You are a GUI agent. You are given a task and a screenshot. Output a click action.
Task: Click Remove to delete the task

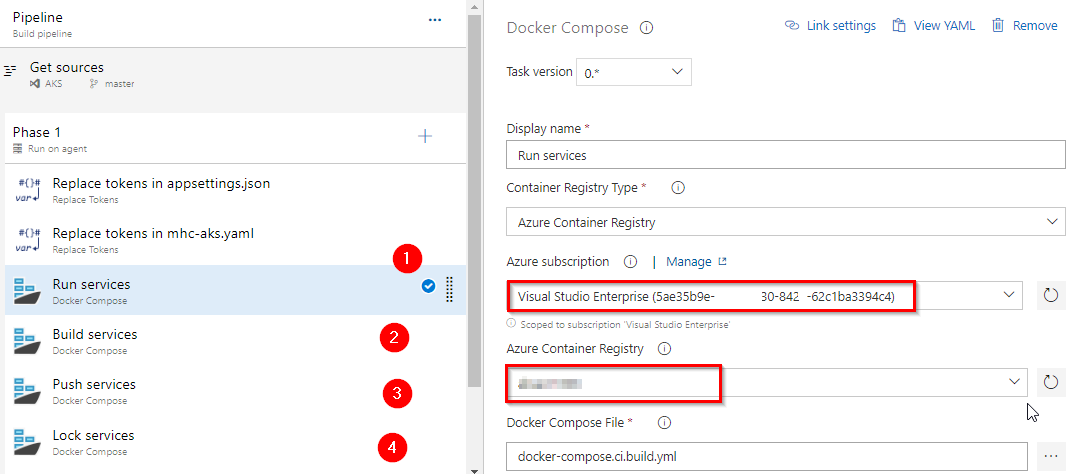(x=1024, y=25)
